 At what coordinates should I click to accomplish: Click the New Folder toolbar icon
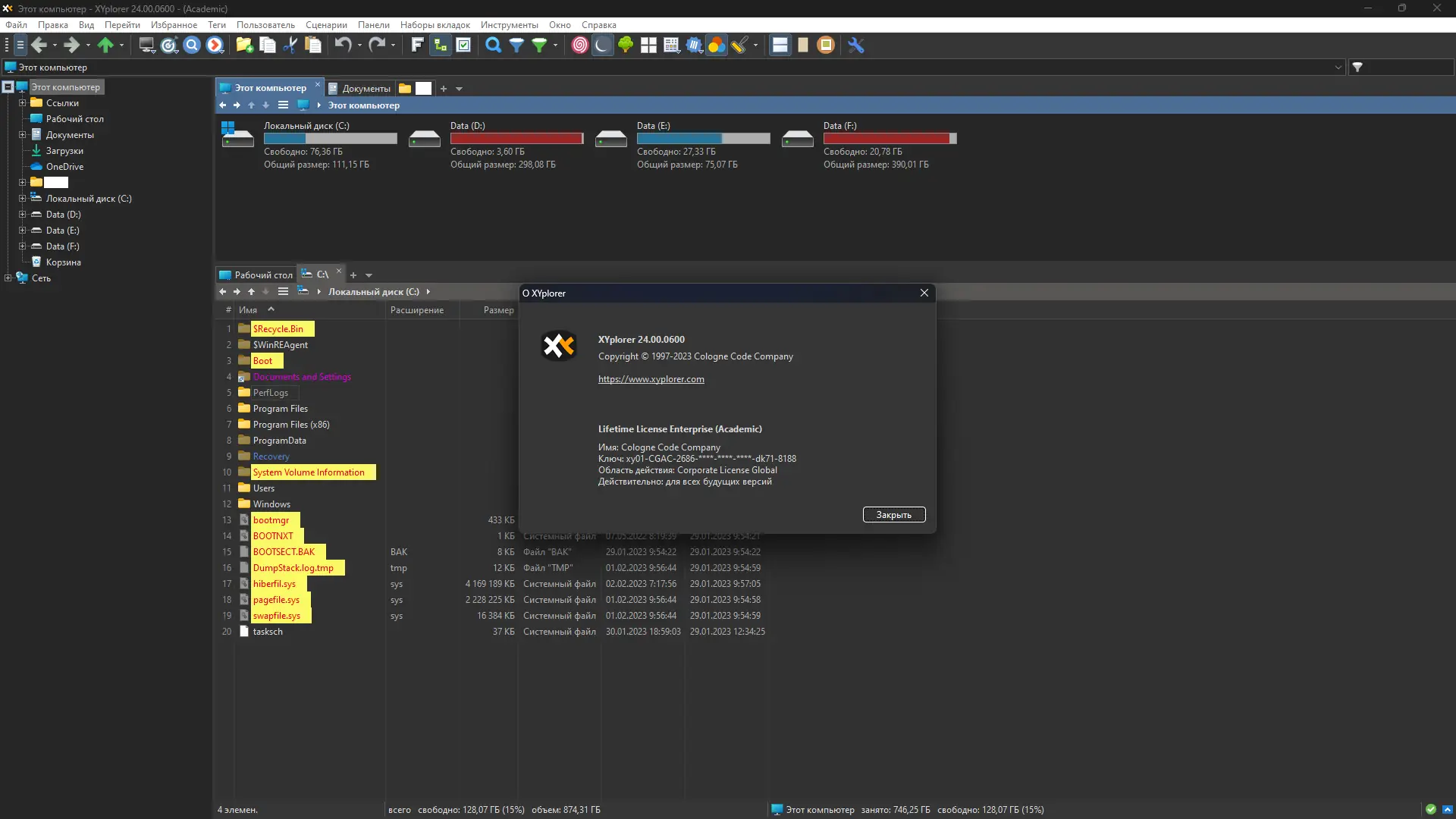[244, 45]
